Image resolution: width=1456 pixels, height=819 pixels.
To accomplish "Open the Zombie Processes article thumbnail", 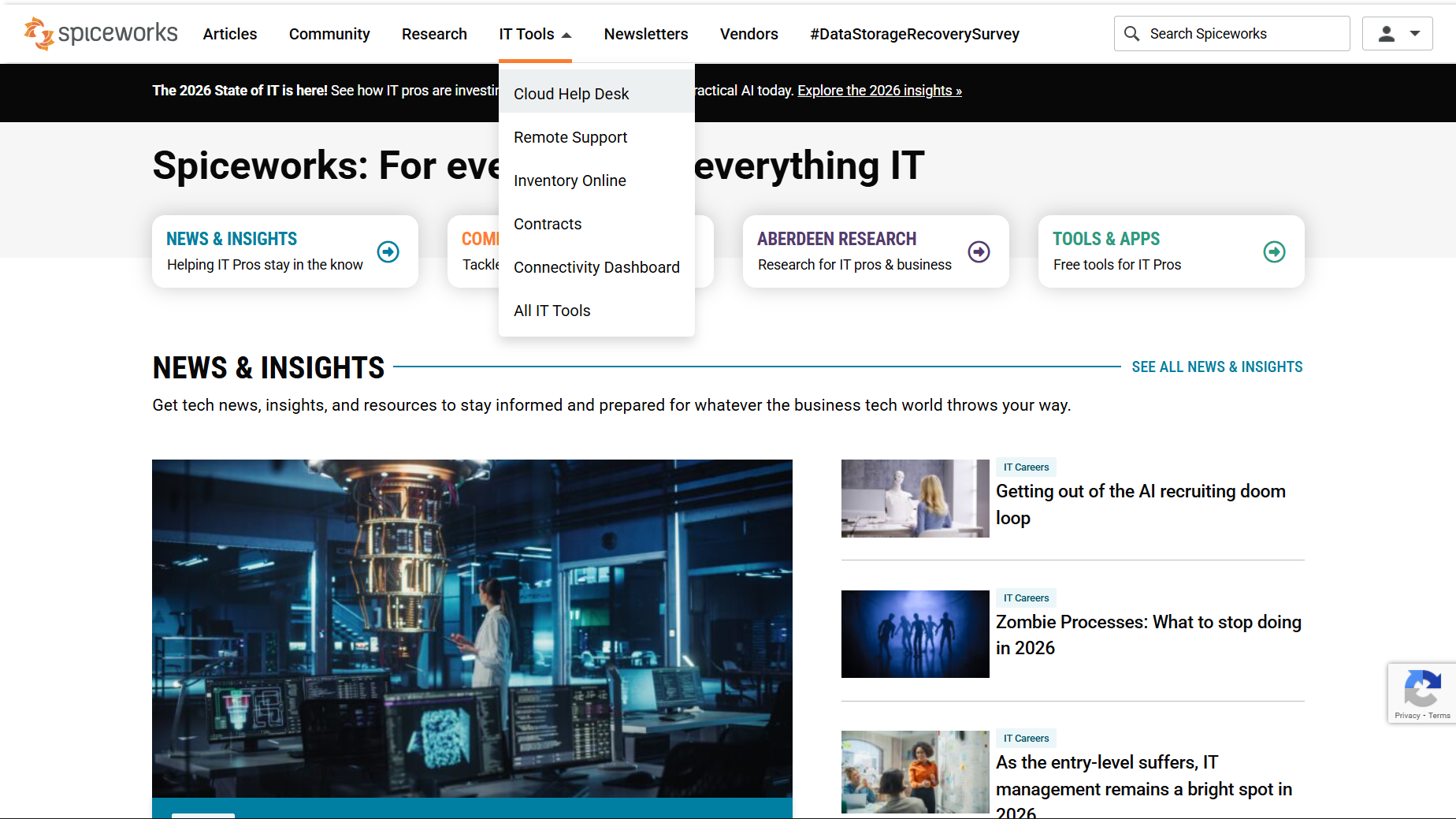I will point(915,634).
